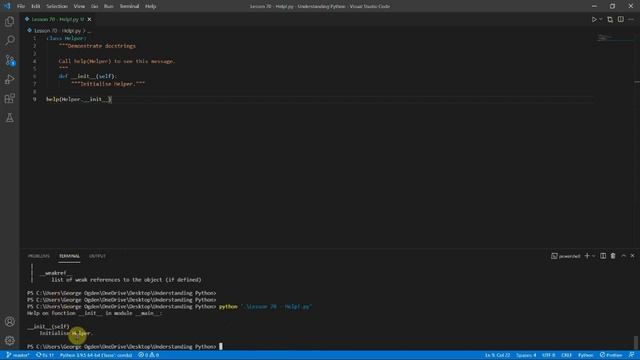The width and height of the screenshot is (640, 360).
Task: Create a new terminal with plus icon
Action: [x=587, y=256]
